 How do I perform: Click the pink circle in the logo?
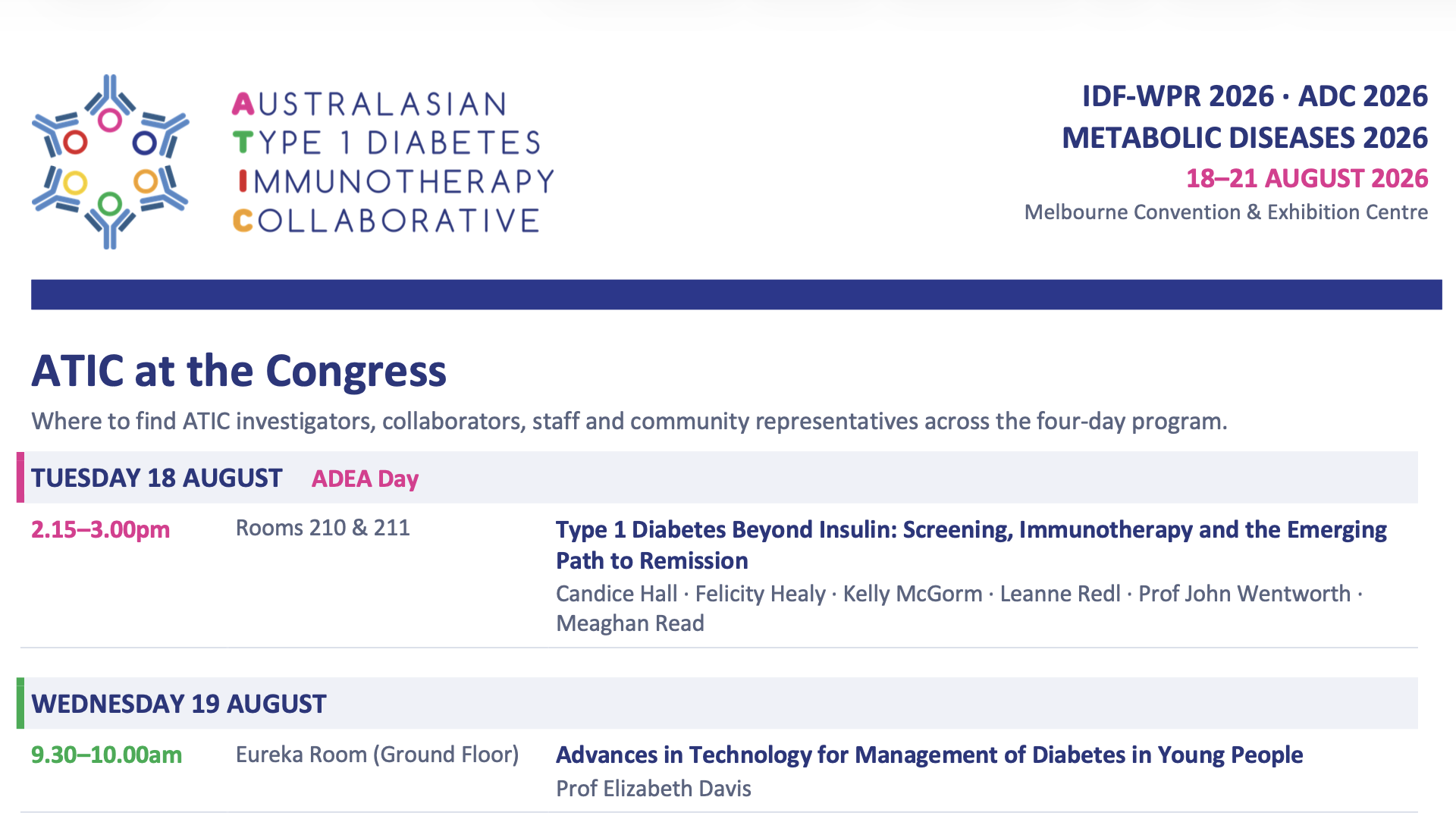111,120
